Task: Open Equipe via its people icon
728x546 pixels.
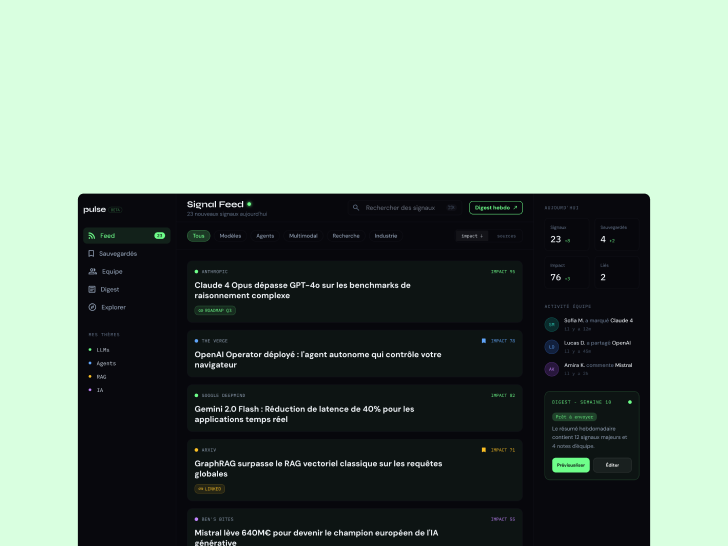Action: [x=92, y=271]
